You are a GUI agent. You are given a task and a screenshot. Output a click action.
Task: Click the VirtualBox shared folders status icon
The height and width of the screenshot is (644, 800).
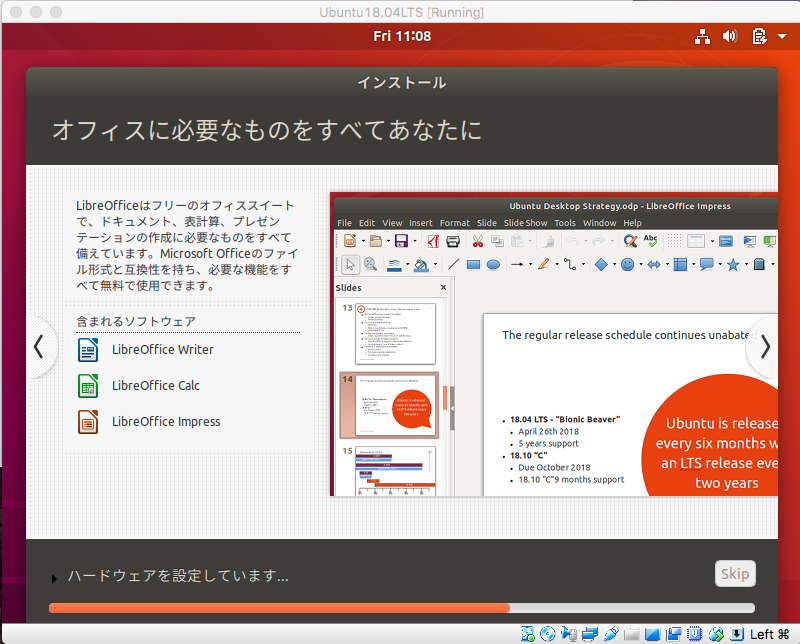[632, 634]
